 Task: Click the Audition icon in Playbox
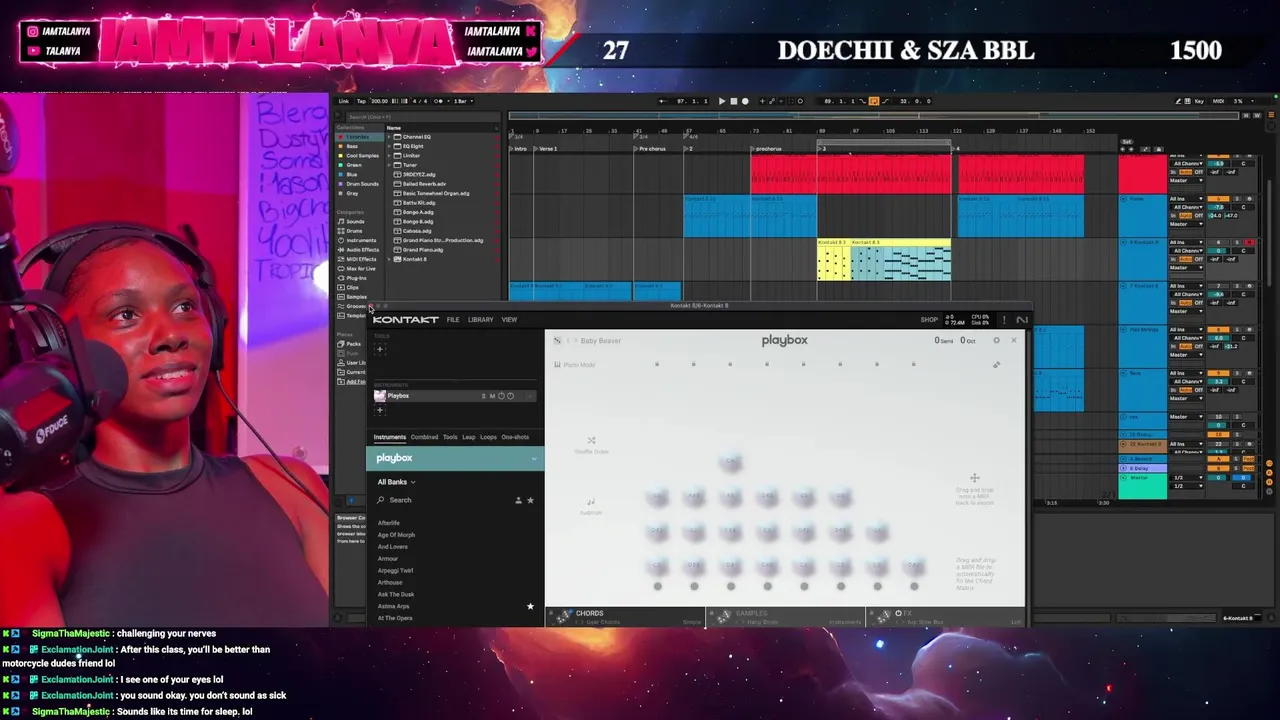pyautogui.click(x=591, y=502)
